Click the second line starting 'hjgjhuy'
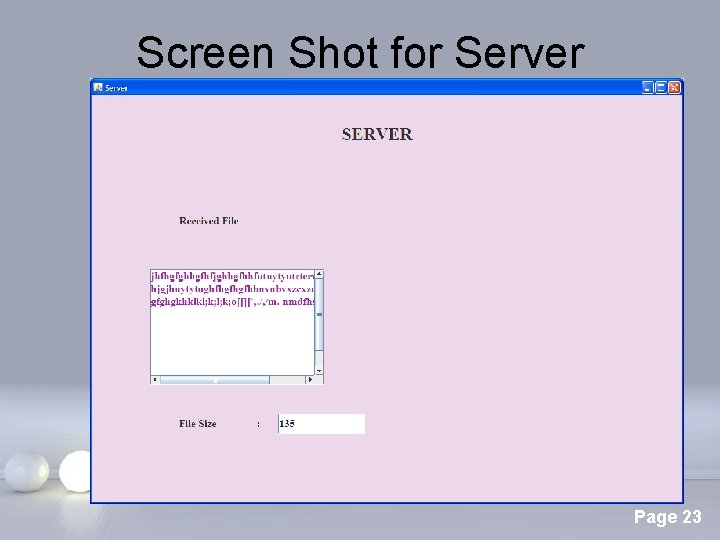 click(x=232, y=289)
